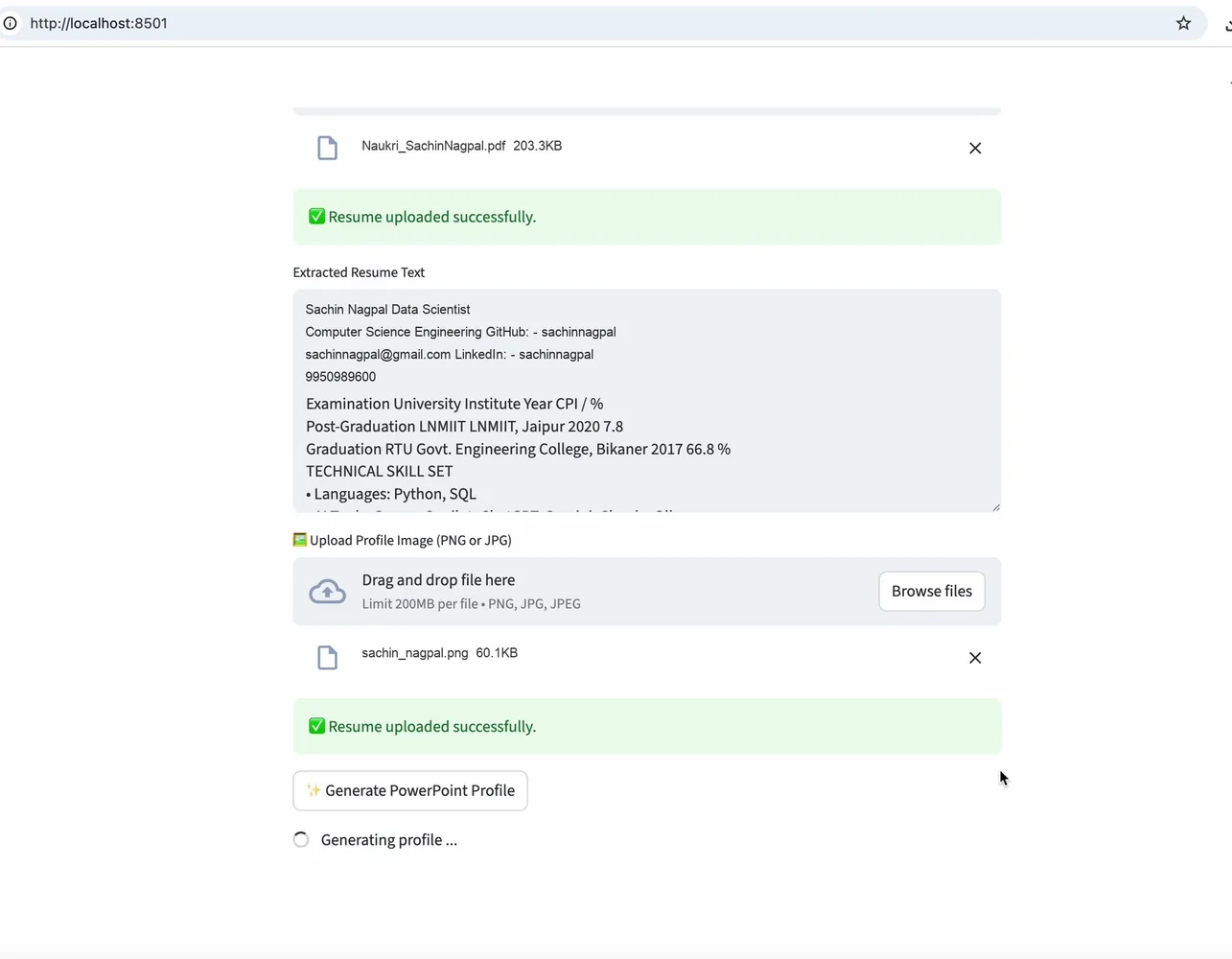This screenshot has width=1232, height=959.
Task: Remove the Naukri_SachinNagpal.pdf file
Action: pyautogui.click(x=975, y=148)
